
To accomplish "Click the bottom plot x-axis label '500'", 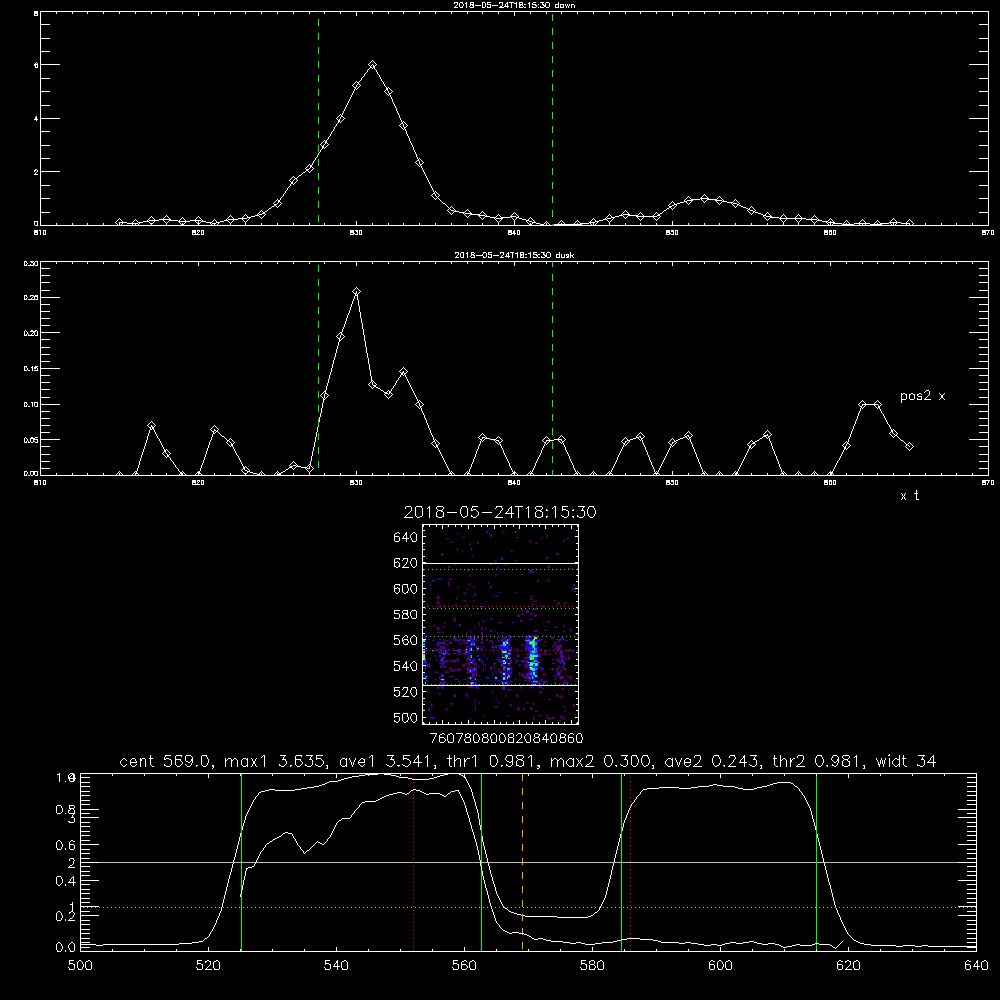I will (80, 966).
